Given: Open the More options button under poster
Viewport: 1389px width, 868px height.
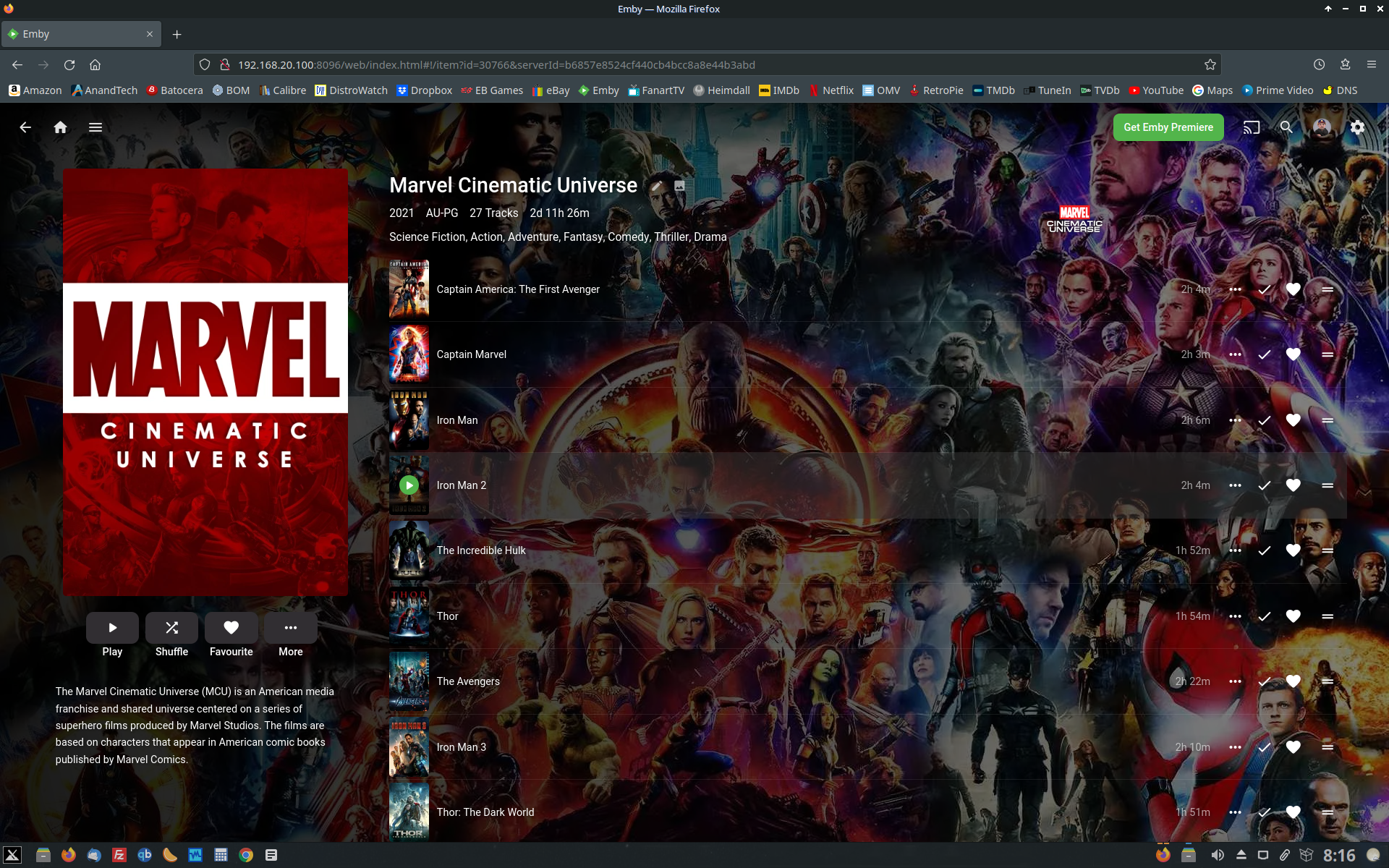Looking at the screenshot, I should tap(291, 628).
